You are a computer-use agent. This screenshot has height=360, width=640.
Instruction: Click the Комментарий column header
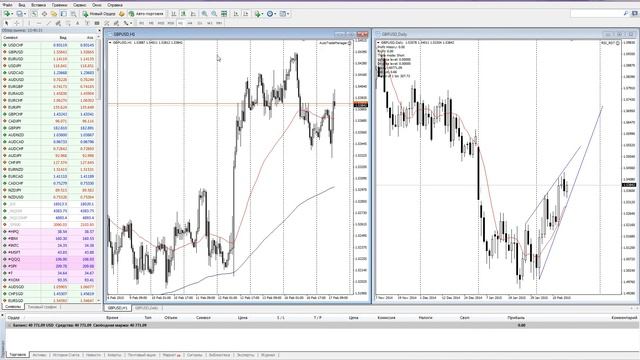624,317
